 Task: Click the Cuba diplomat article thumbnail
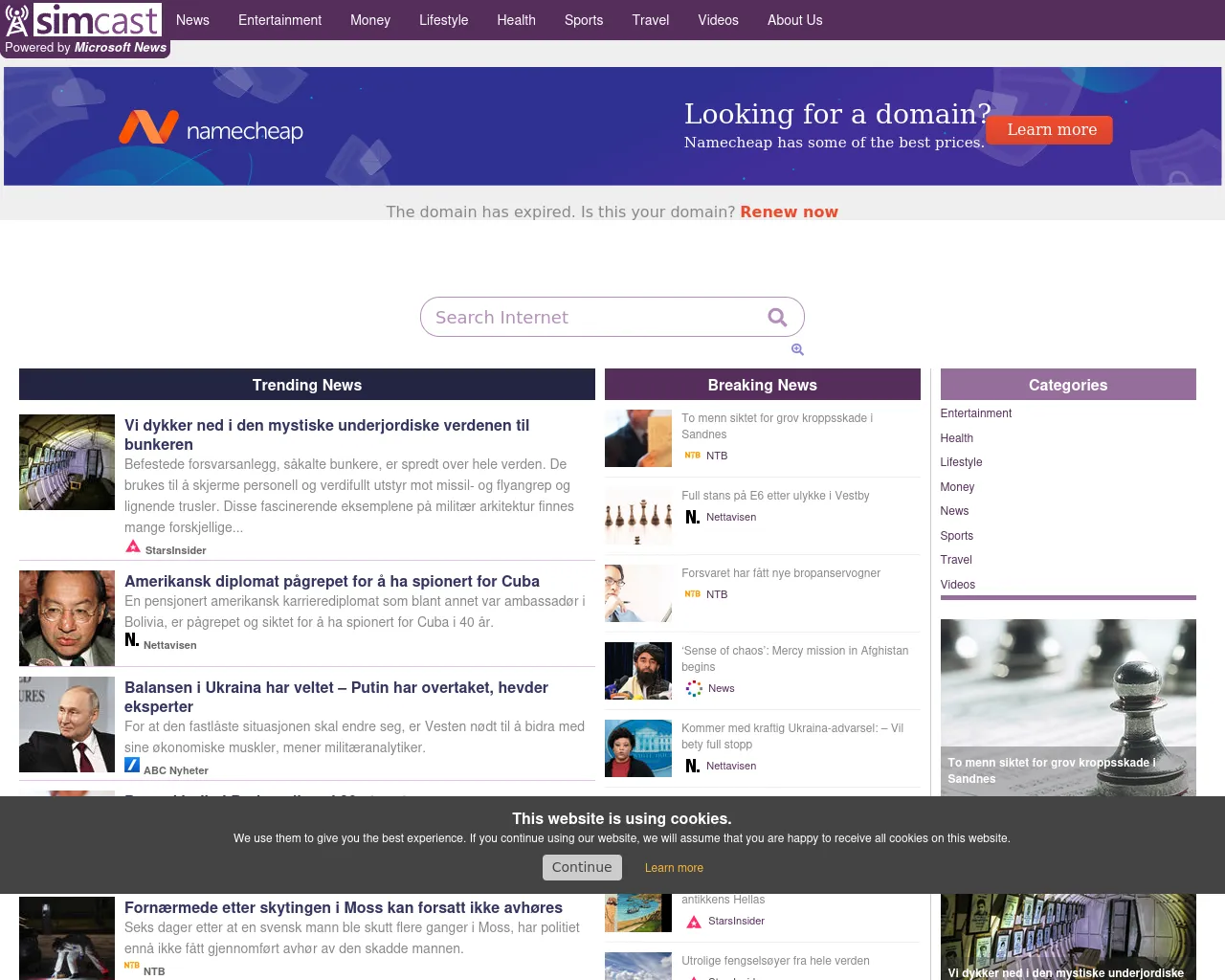[67, 618]
